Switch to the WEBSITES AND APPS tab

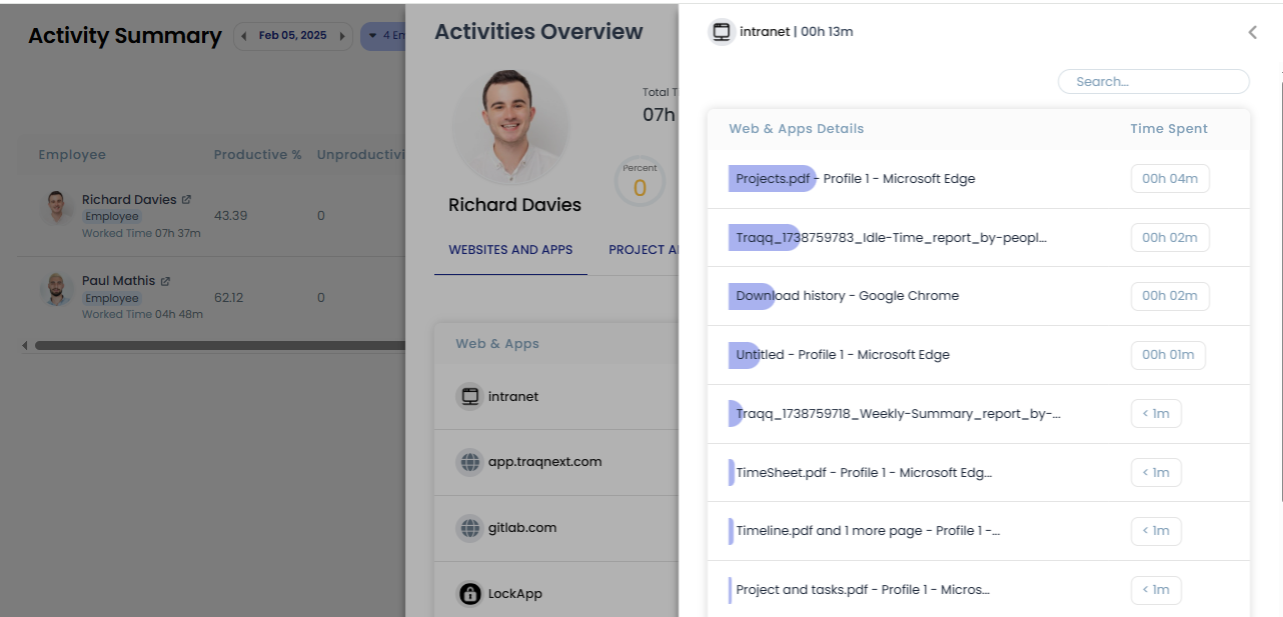click(511, 249)
